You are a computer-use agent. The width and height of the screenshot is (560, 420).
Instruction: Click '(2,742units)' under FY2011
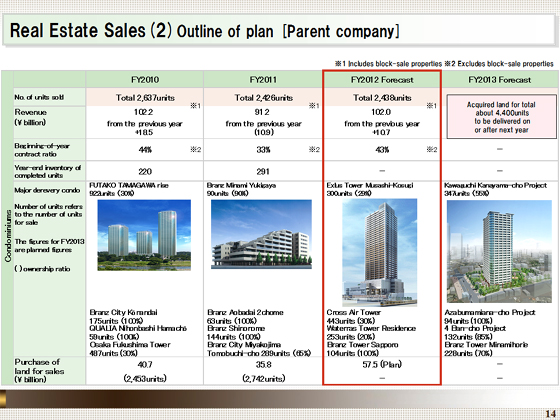coord(264,378)
